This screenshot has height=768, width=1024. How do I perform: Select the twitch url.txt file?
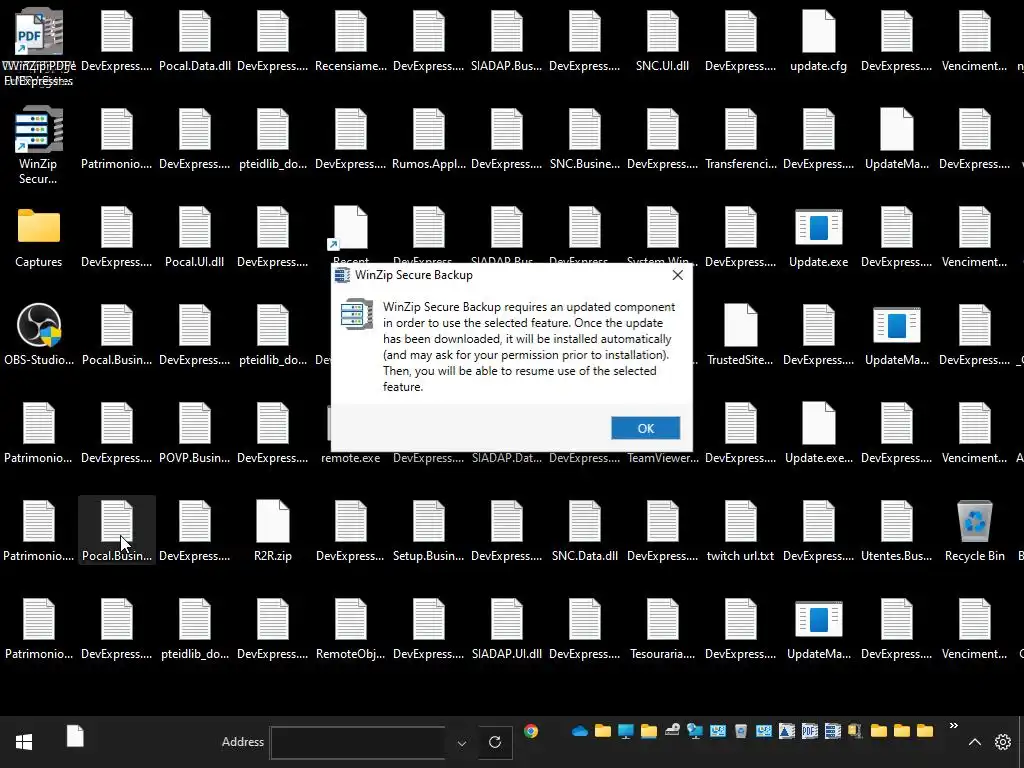pyautogui.click(x=740, y=531)
